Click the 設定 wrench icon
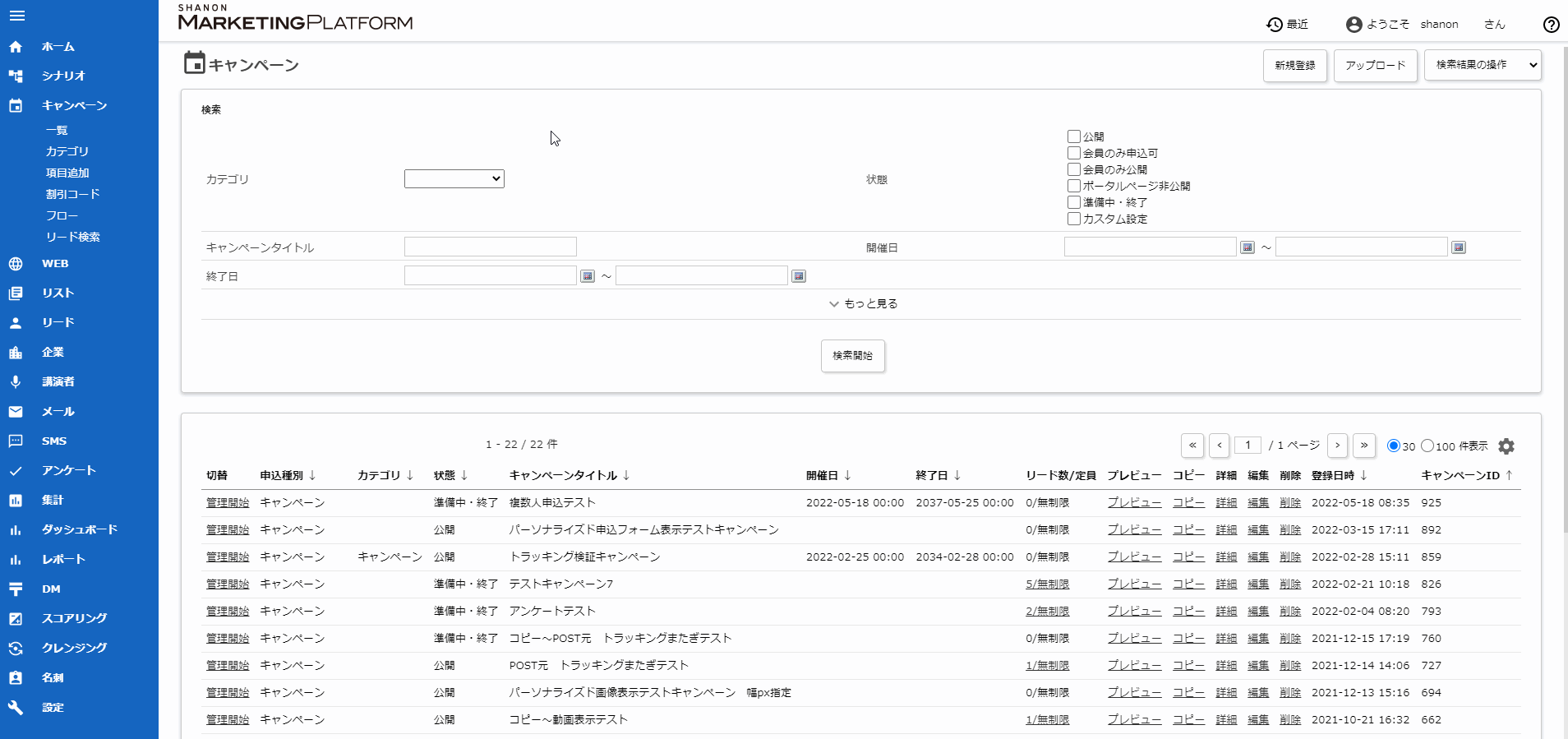 tap(16, 708)
